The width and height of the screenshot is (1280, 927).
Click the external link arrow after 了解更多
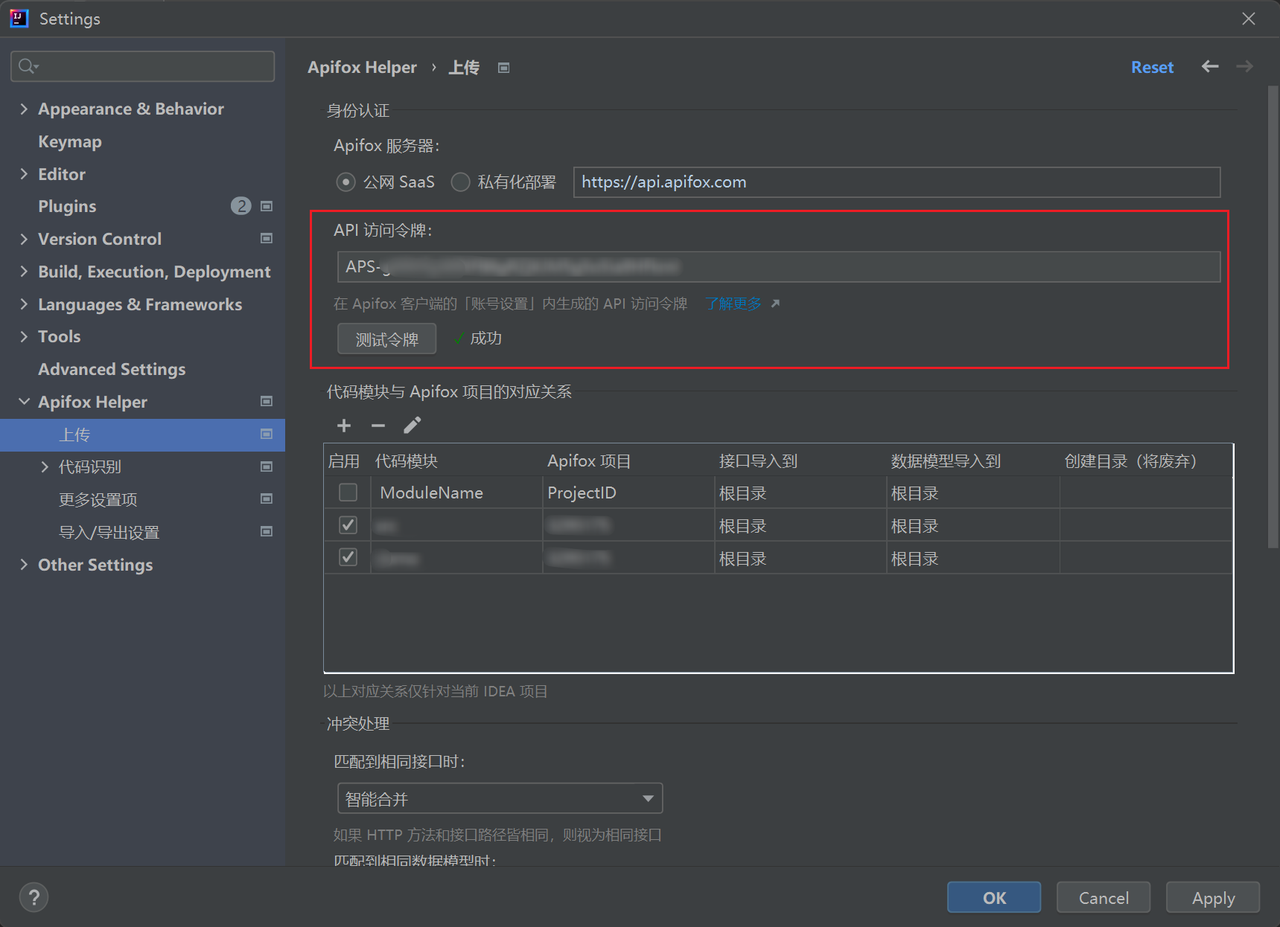pyautogui.click(x=775, y=303)
